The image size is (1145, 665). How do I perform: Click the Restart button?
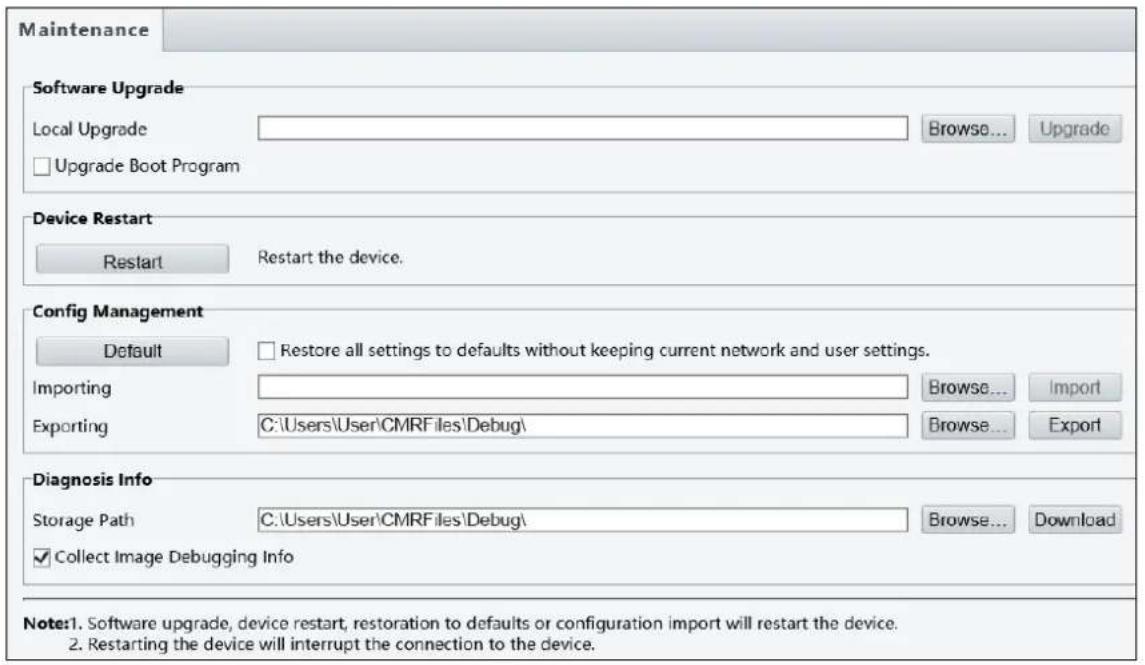coord(132,261)
